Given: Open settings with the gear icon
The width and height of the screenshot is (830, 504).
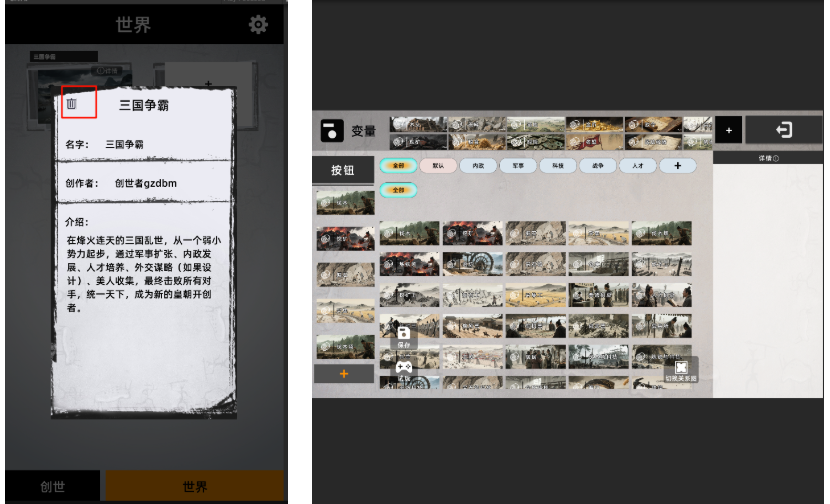Looking at the screenshot, I should tap(258, 25).
